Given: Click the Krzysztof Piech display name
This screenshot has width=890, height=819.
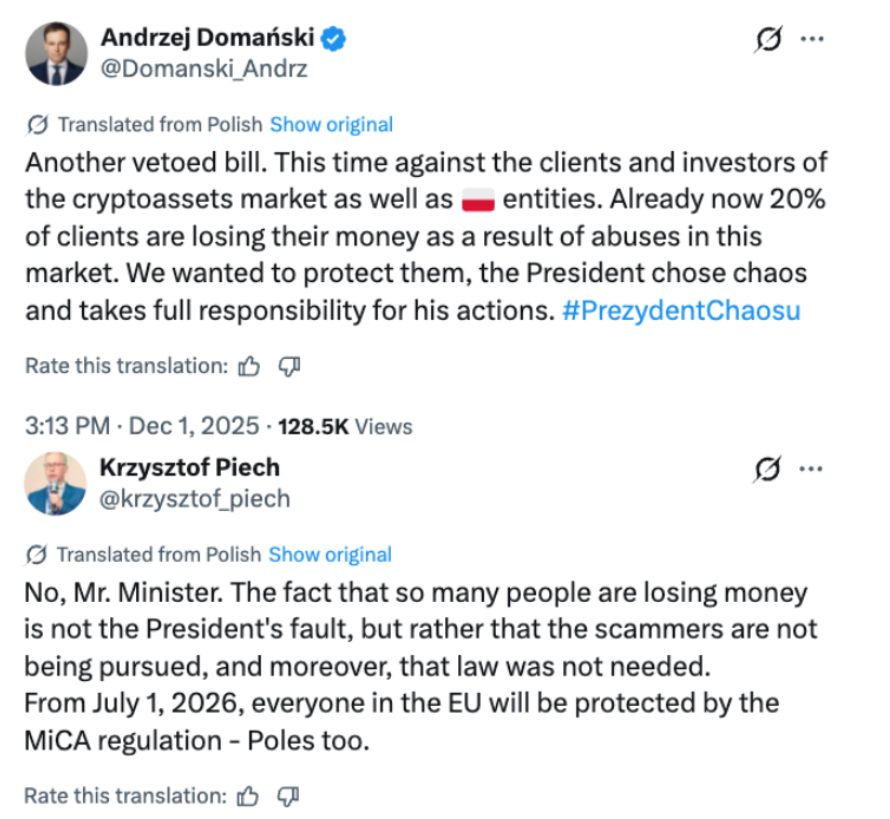Looking at the screenshot, I should click(x=190, y=467).
